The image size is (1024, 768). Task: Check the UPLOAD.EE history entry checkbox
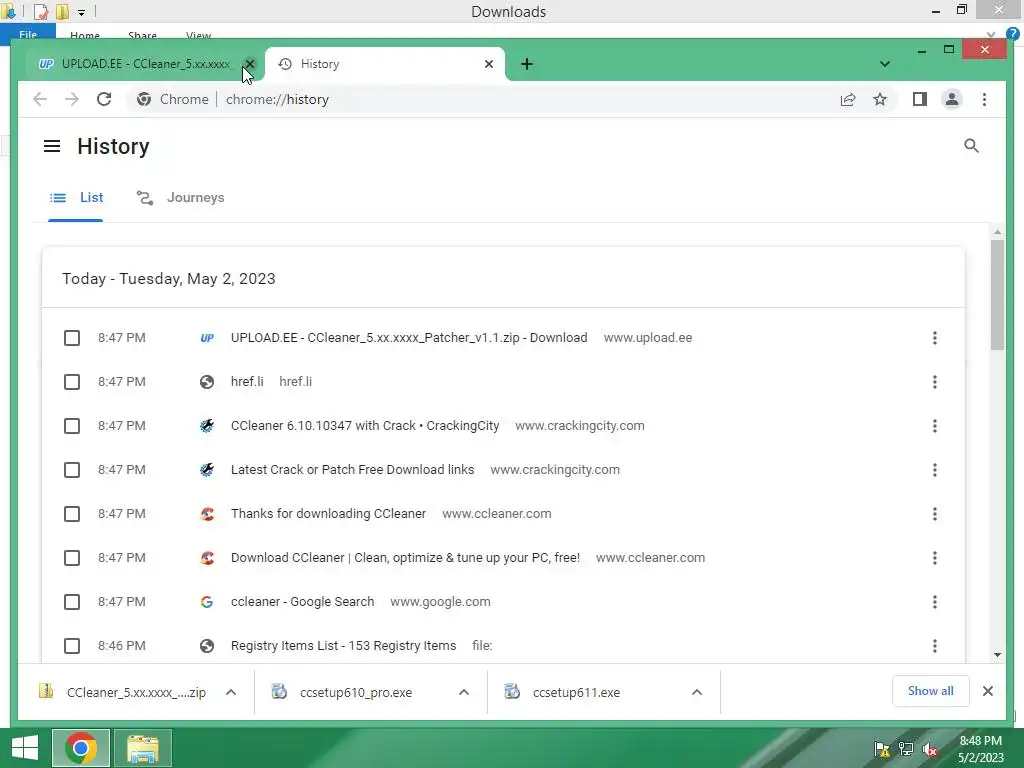coord(72,338)
